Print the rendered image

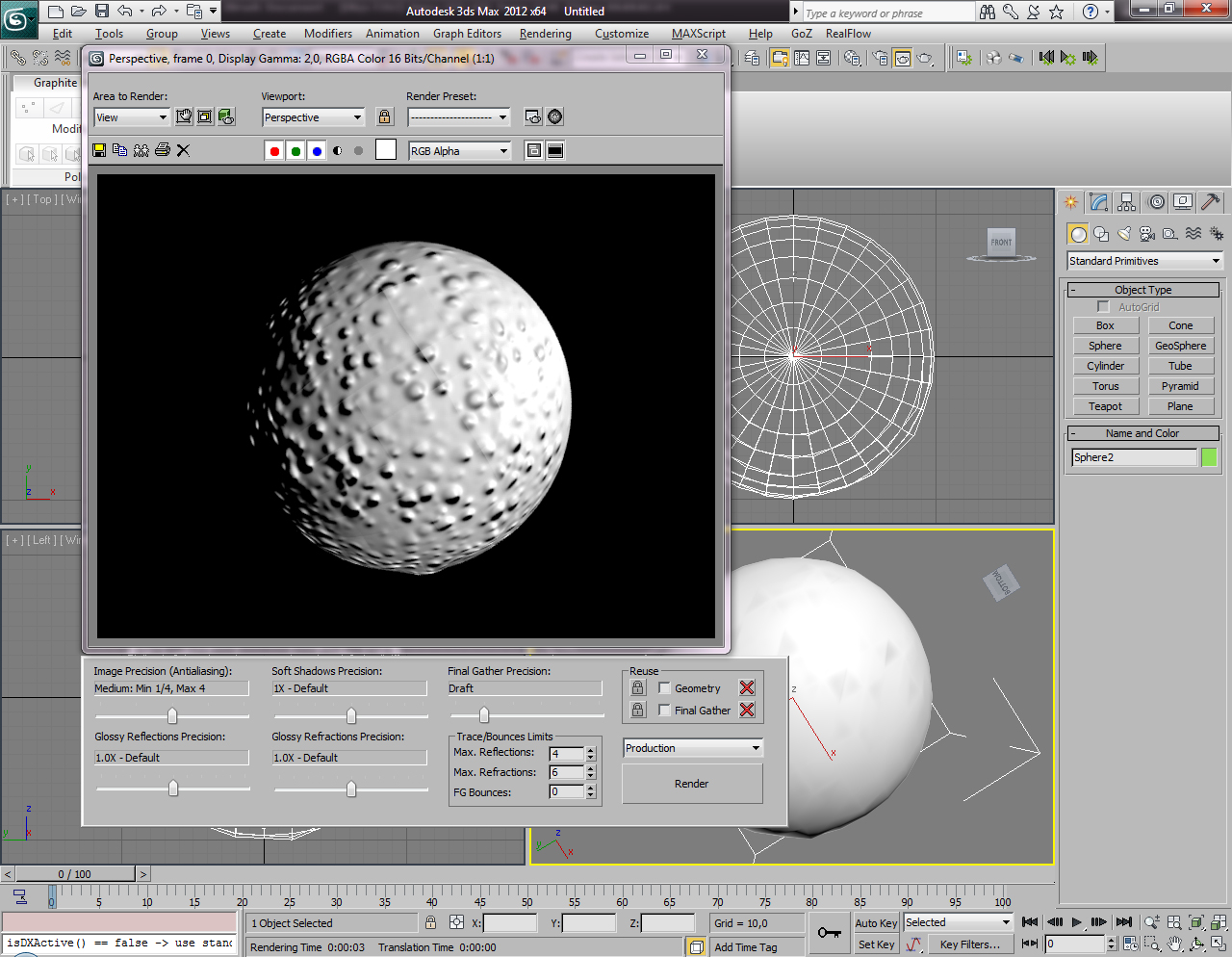click(163, 150)
